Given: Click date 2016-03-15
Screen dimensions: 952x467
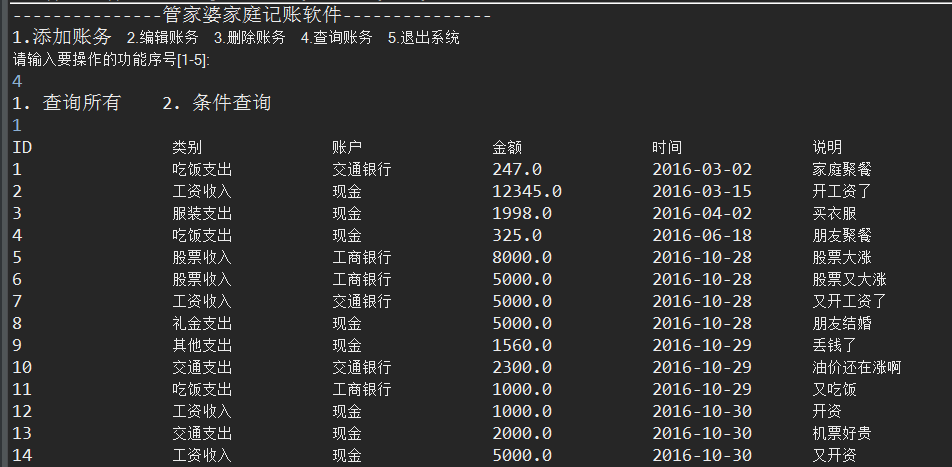Looking at the screenshot, I should coord(702,191).
